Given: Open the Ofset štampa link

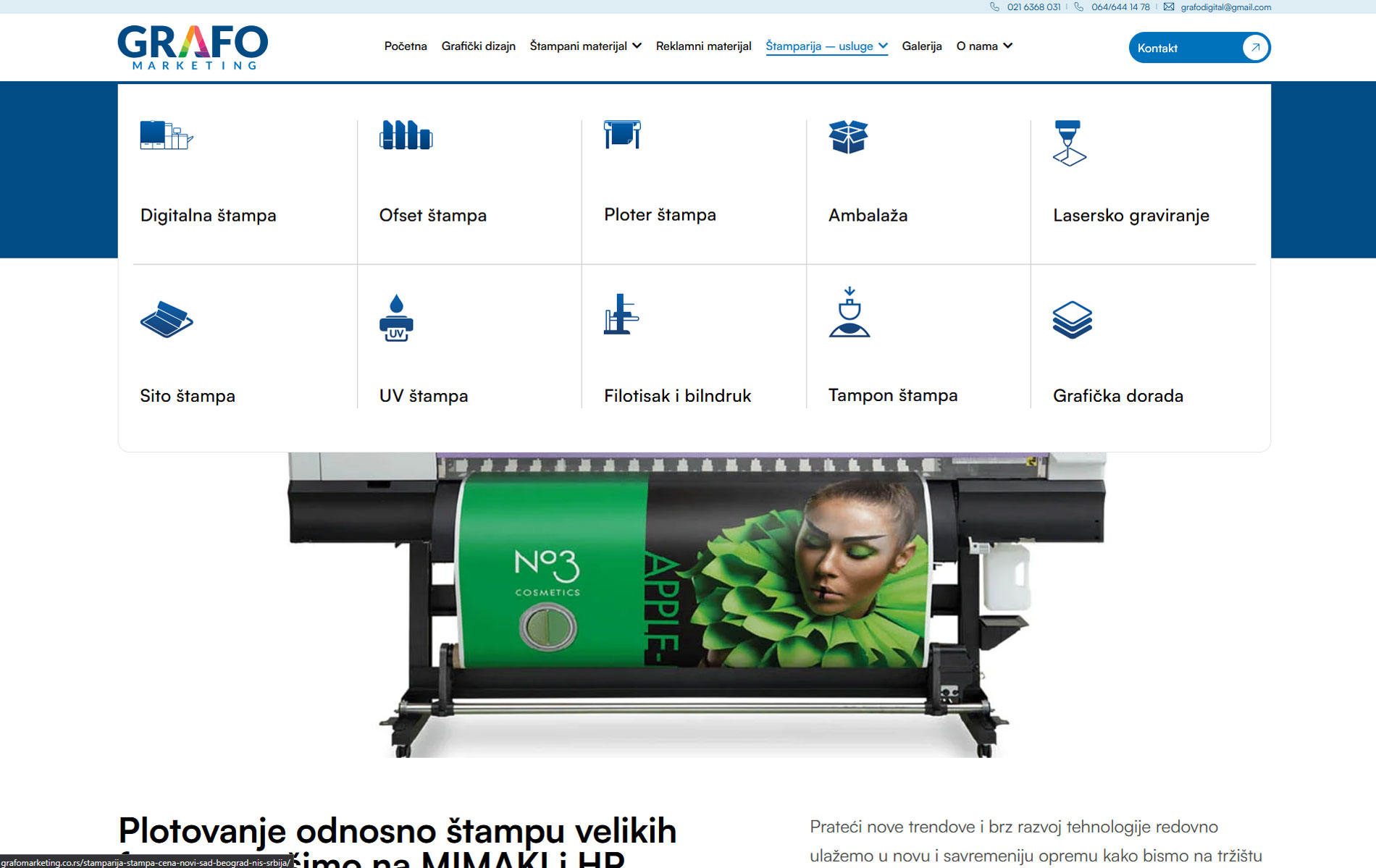Looking at the screenshot, I should pos(433,216).
